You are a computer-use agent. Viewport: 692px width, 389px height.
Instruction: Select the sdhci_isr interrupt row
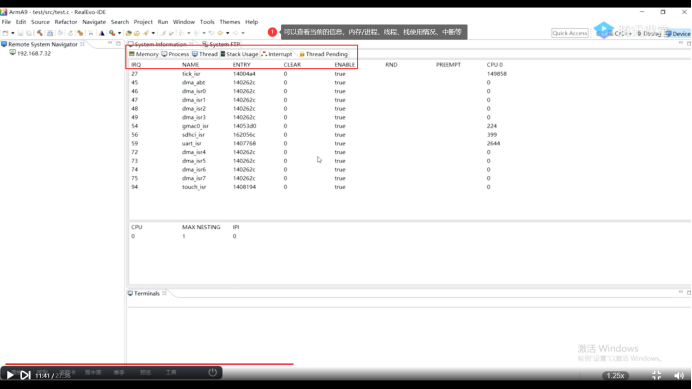pyautogui.click(x=410, y=135)
